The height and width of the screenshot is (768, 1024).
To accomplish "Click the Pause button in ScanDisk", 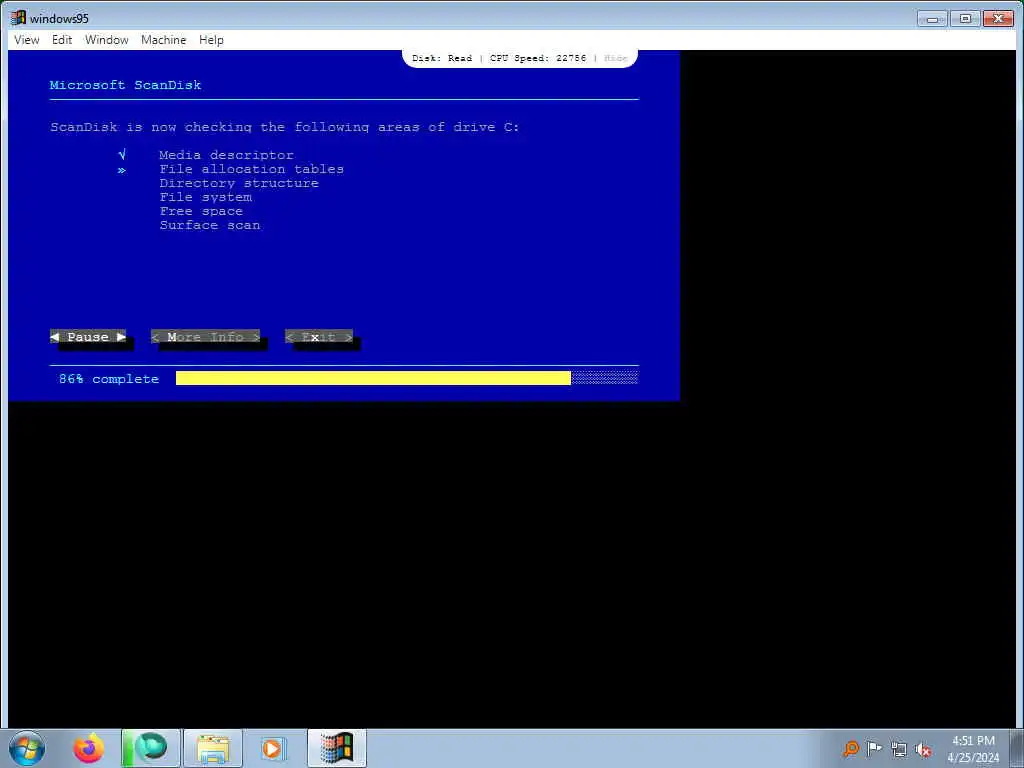I will click(x=88, y=337).
